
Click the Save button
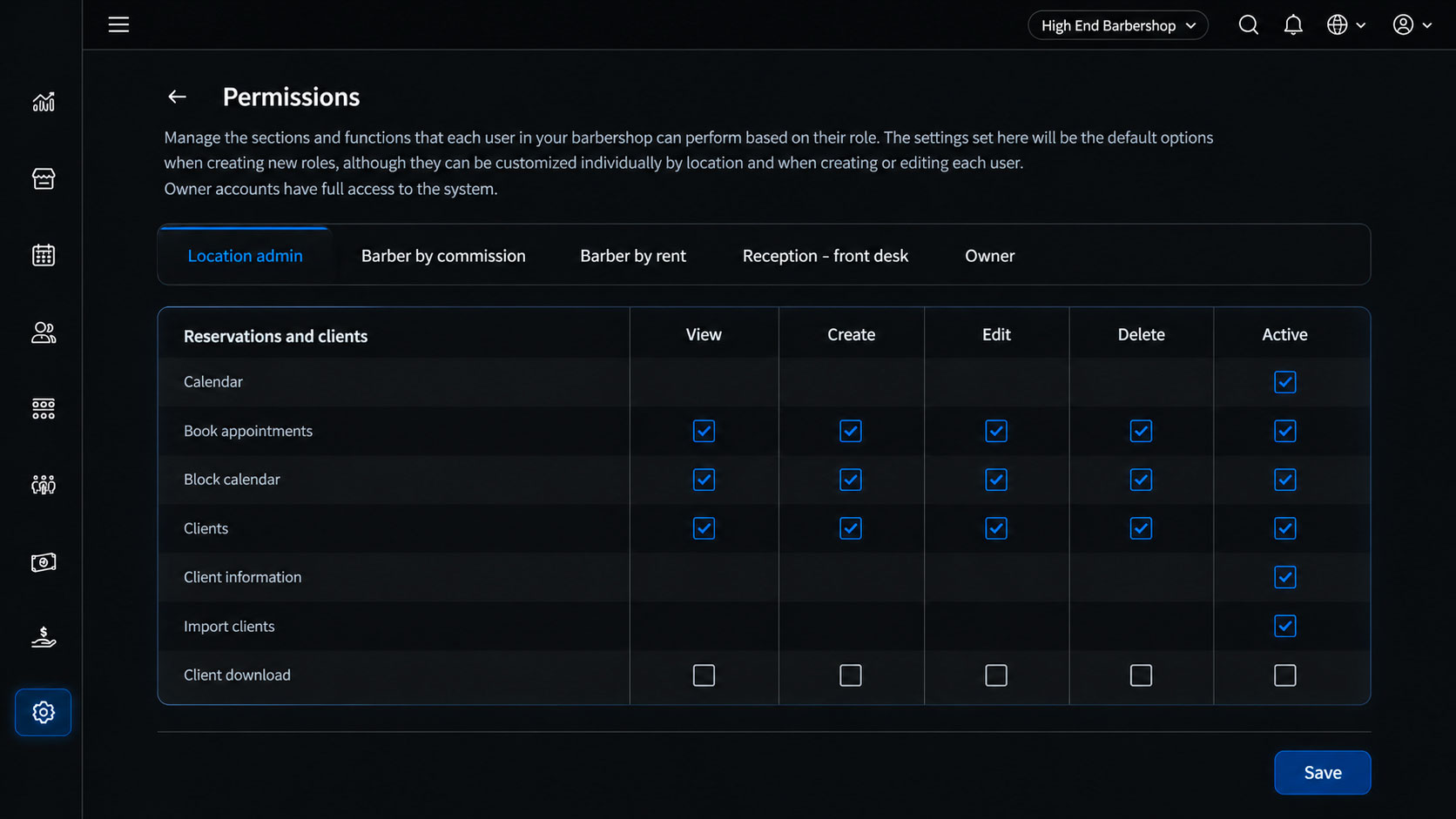click(x=1323, y=773)
